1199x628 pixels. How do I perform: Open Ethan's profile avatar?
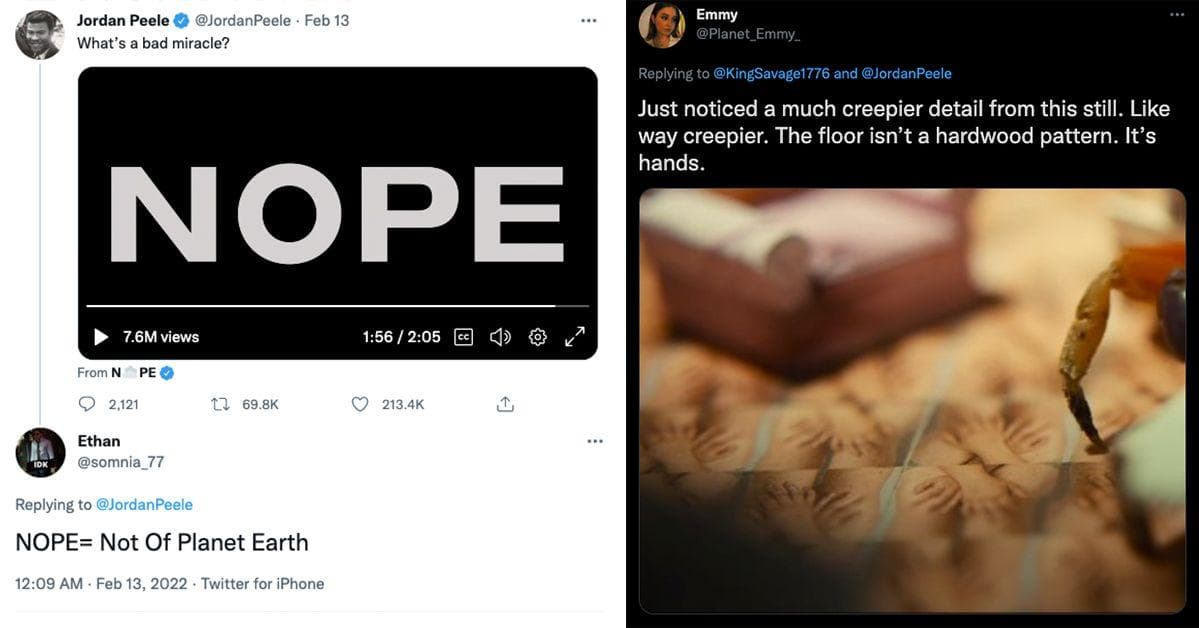40,452
